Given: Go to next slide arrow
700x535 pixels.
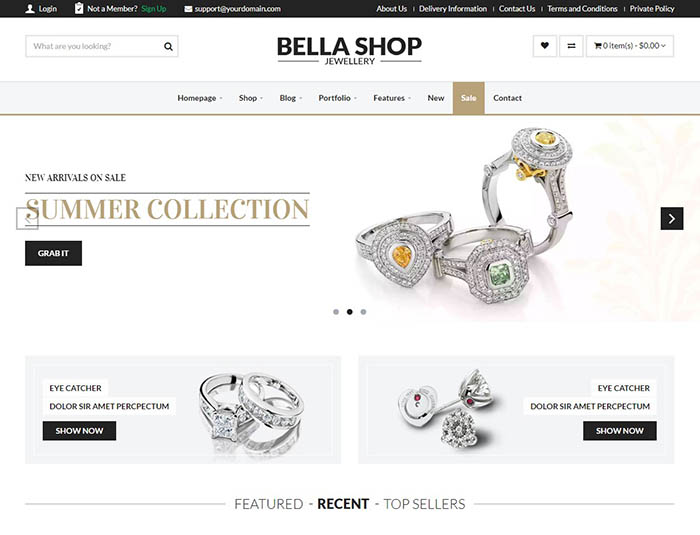Looking at the screenshot, I should pyautogui.click(x=671, y=218).
